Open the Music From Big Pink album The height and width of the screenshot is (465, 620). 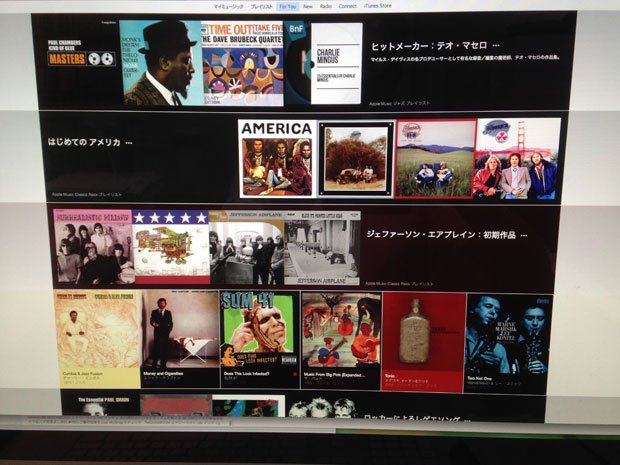[x=341, y=340]
